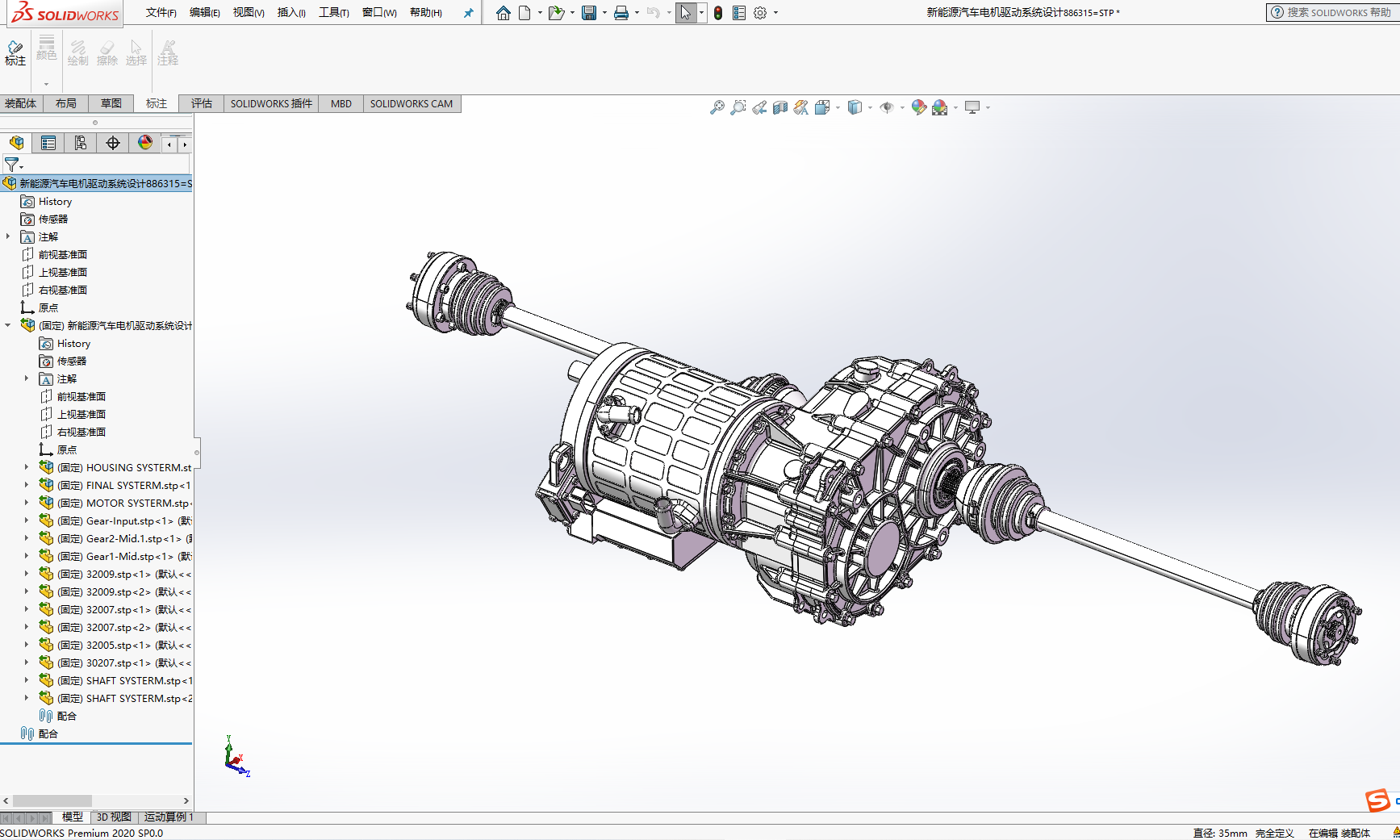This screenshot has height=840, width=1400.
Task: Pin the menu bar with pushpin icon
Action: coord(468,13)
